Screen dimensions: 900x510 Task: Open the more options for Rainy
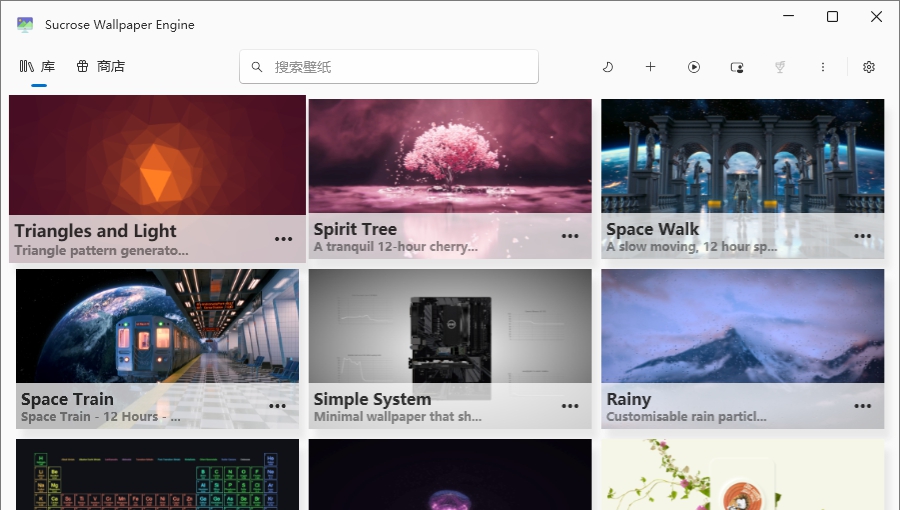[862, 406]
